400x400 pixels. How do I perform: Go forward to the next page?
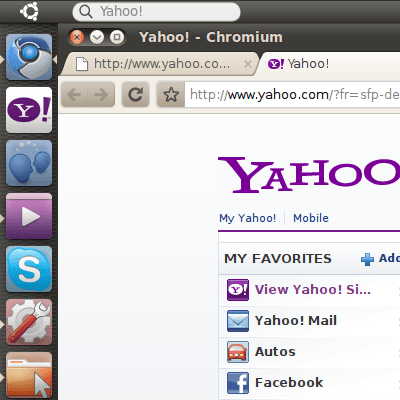pyautogui.click(x=101, y=95)
